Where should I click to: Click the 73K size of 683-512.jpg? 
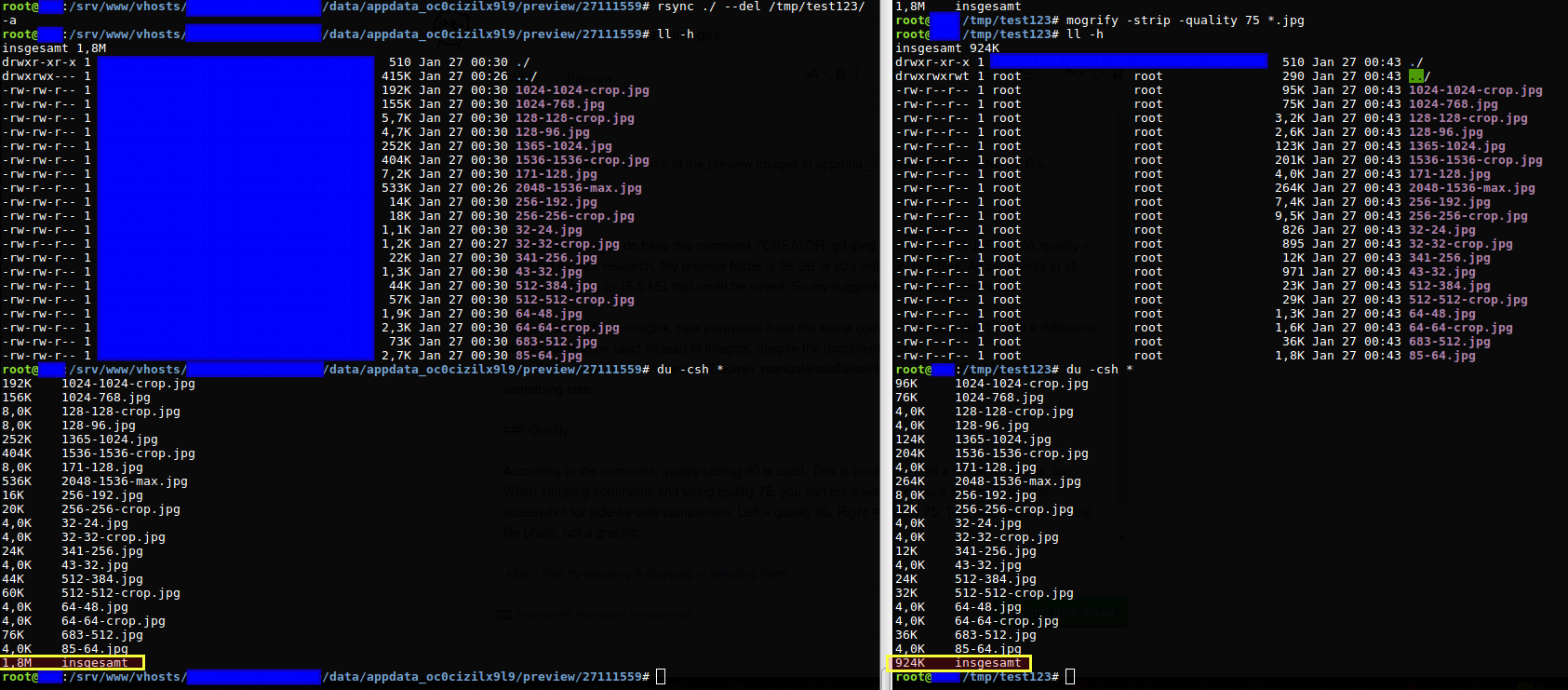400,342
